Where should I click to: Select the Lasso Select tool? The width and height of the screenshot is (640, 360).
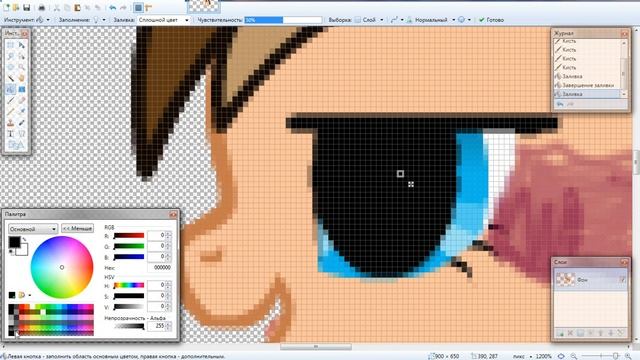click(x=11, y=56)
